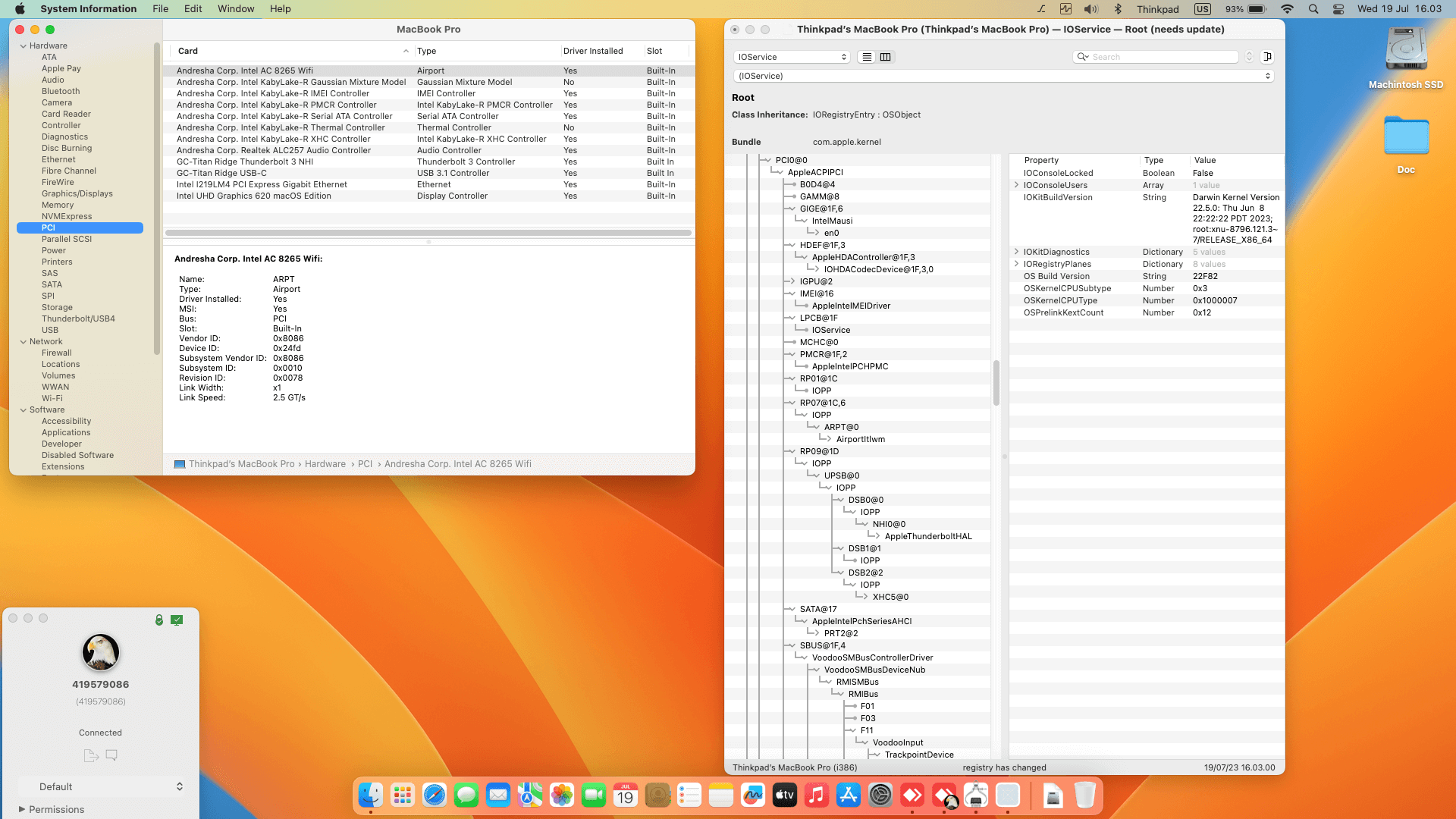Click the green monitor status icon
Viewport: 1456px width, 819px height.
[177, 620]
